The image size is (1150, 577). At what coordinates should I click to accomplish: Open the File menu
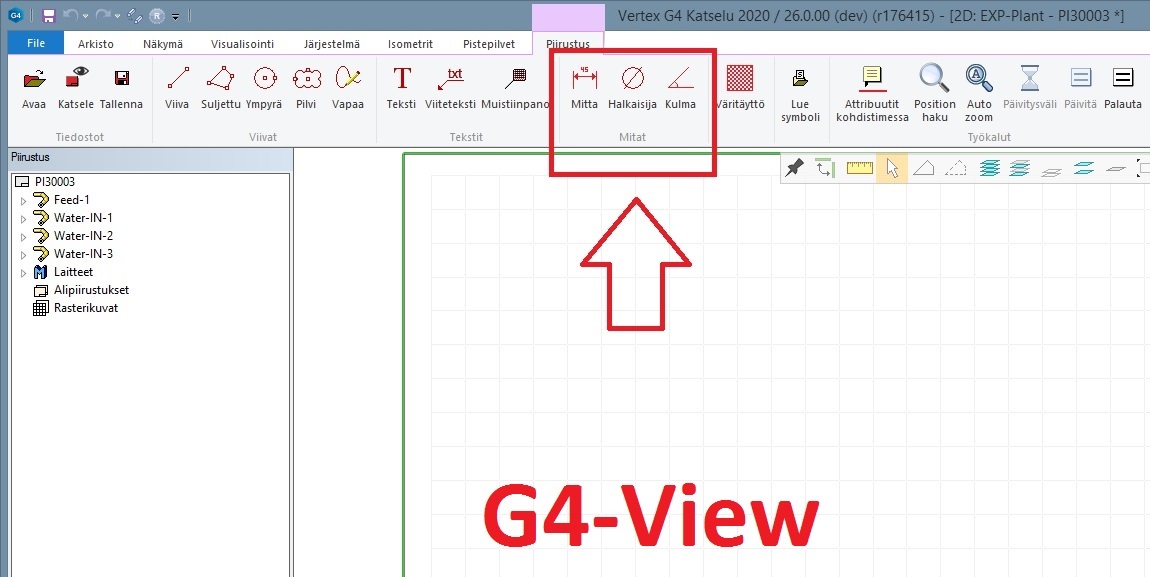pos(36,43)
